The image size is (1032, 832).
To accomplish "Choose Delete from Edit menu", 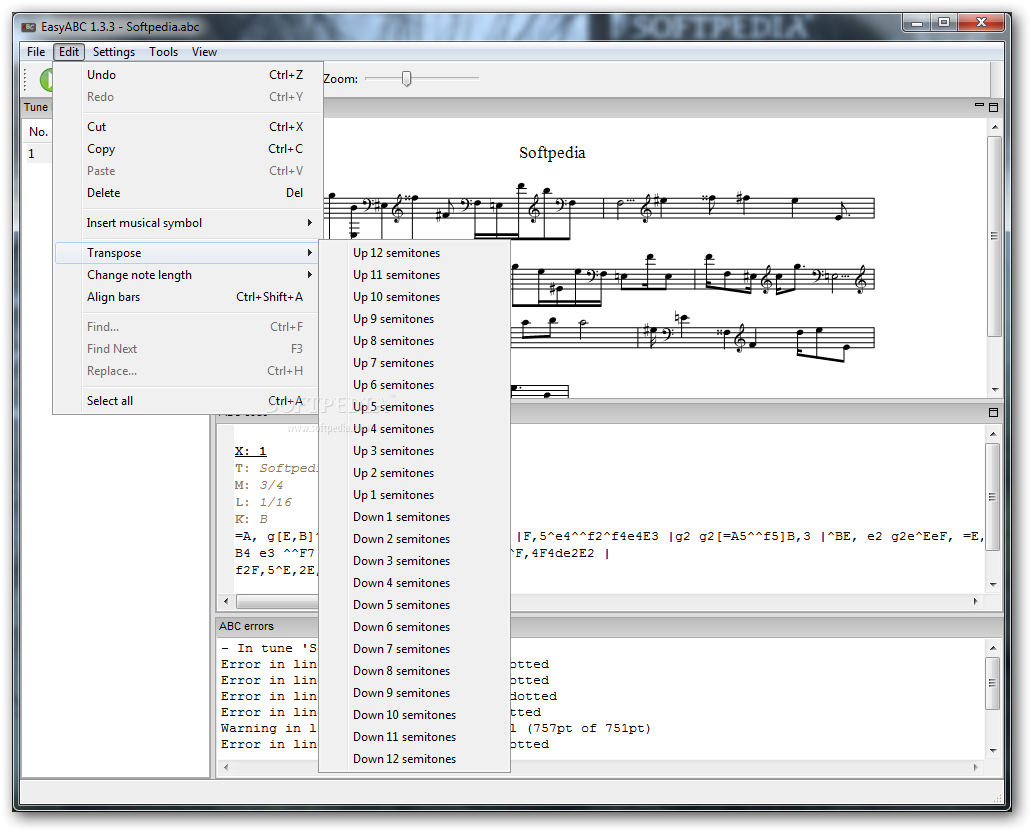I will pyautogui.click(x=188, y=193).
